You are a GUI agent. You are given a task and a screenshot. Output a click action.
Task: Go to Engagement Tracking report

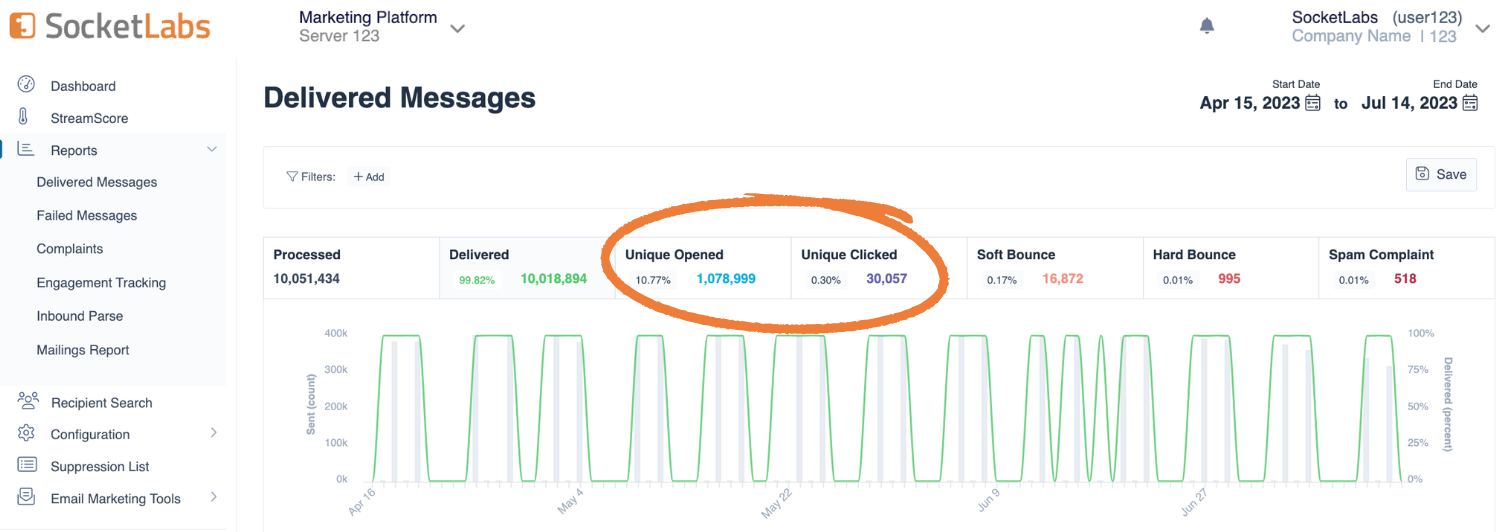click(101, 283)
